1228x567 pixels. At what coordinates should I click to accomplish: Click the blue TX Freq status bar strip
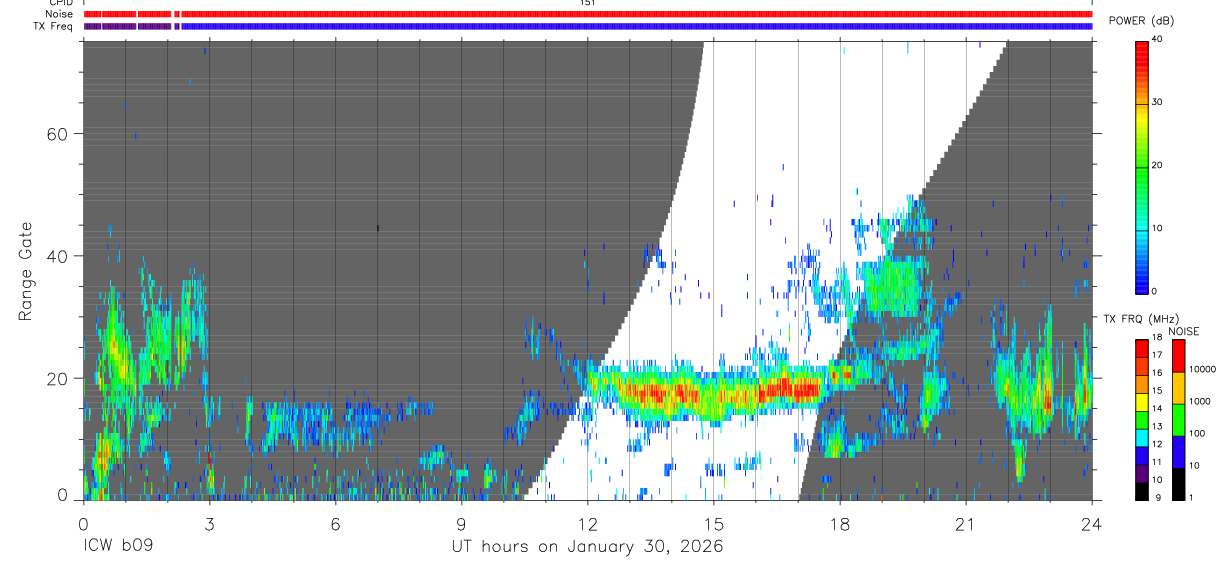[636, 26]
